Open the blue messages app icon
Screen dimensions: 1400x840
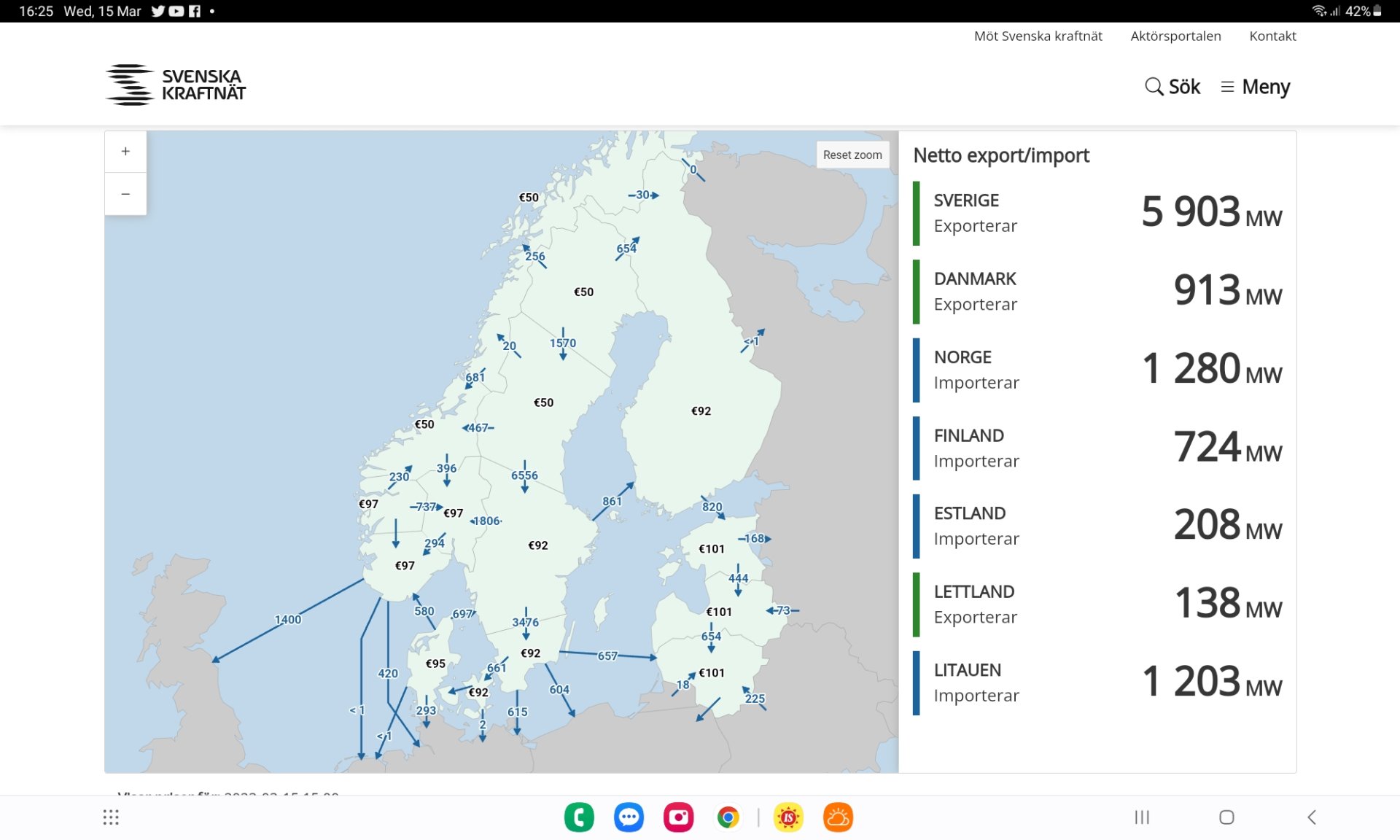point(629,817)
